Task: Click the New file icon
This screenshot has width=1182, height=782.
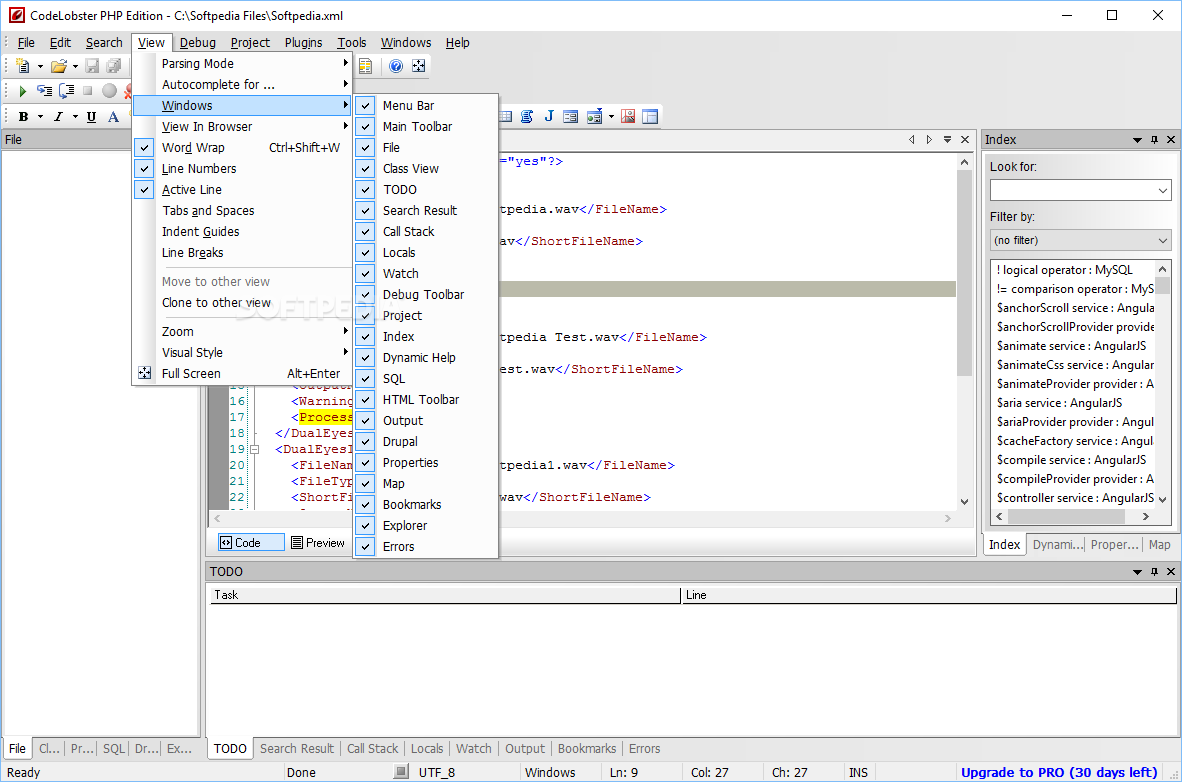Action: point(23,66)
